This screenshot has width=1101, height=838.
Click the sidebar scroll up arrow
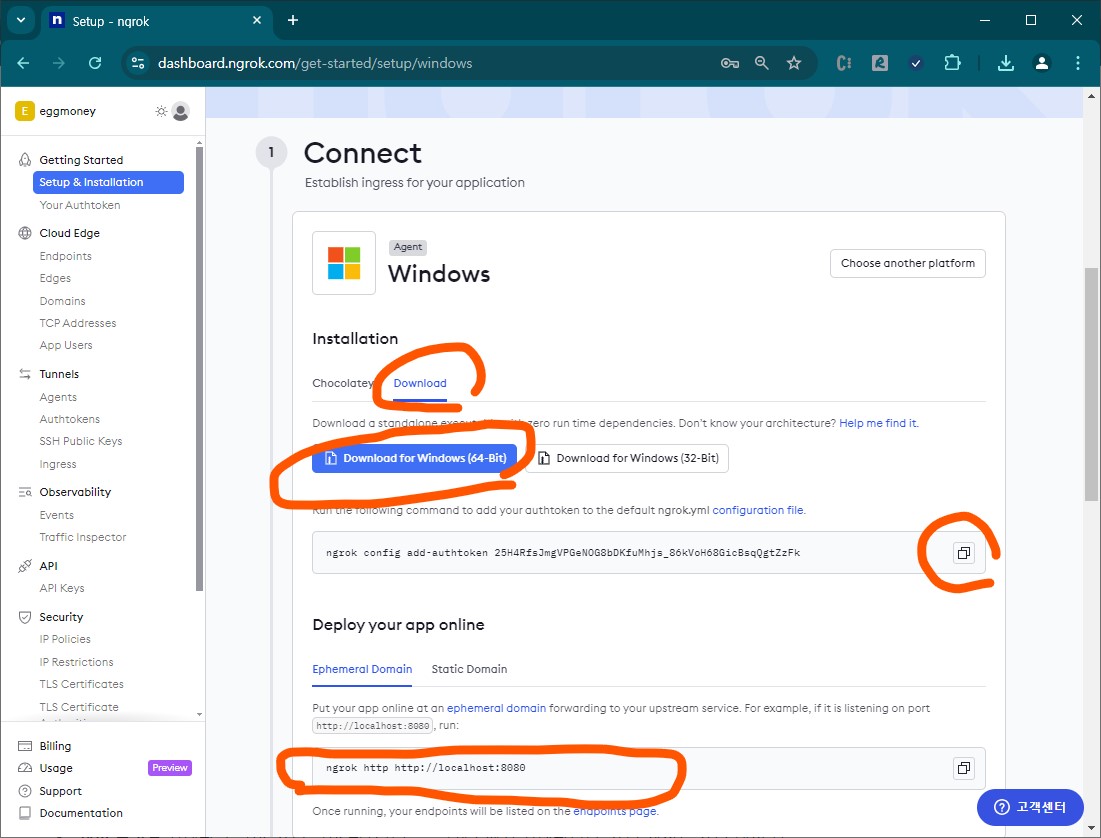(x=199, y=143)
